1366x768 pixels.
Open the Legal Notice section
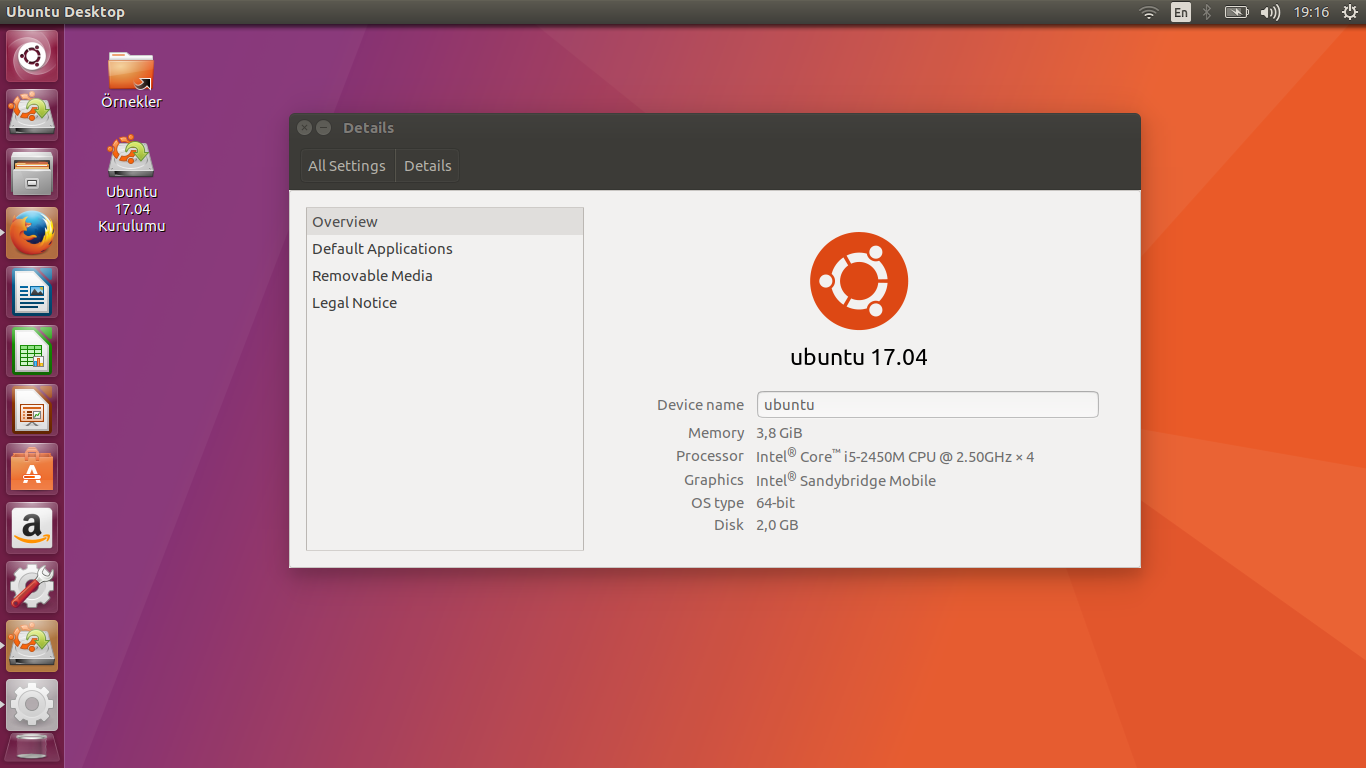445,303
